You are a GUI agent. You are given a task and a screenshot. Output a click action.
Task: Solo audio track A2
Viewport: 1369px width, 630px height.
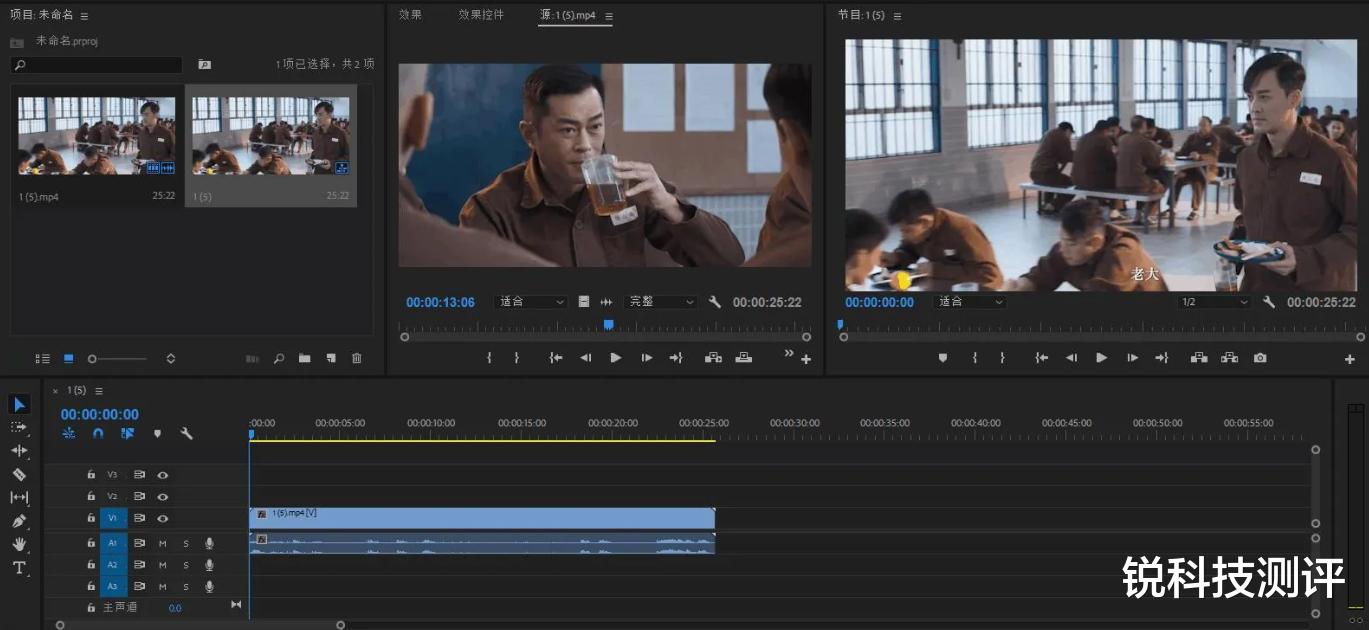(x=185, y=565)
